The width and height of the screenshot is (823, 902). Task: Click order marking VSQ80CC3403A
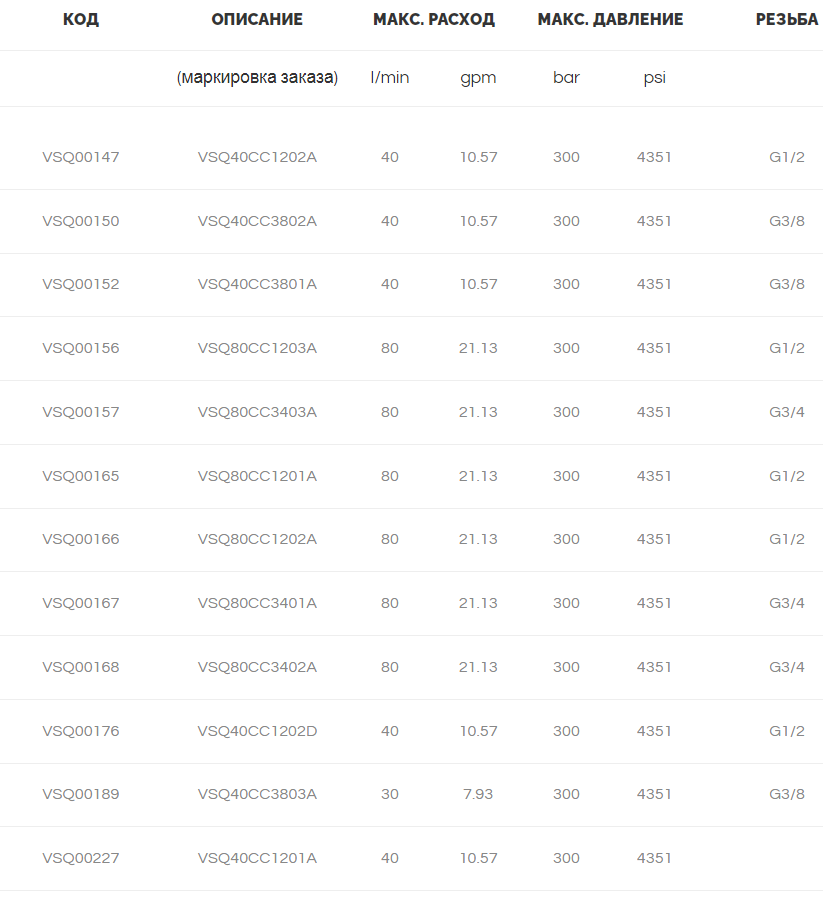click(257, 412)
